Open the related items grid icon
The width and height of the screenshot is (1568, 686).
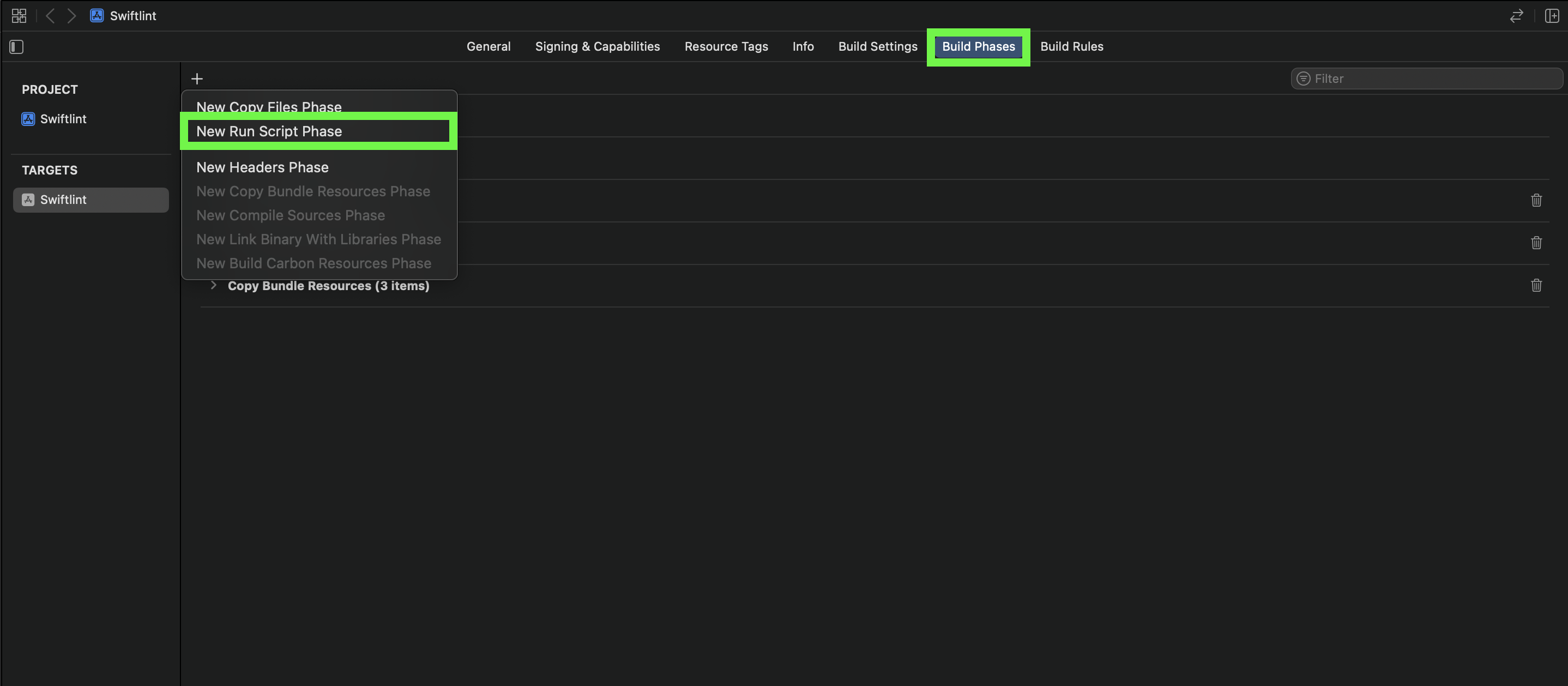pyautogui.click(x=19, y=16)
